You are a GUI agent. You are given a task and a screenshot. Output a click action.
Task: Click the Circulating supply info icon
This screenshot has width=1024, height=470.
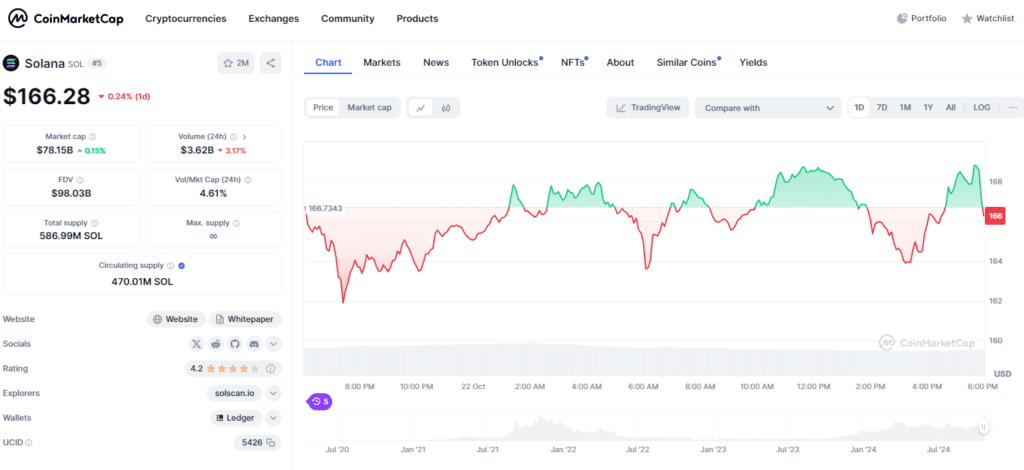click(170, 266)
